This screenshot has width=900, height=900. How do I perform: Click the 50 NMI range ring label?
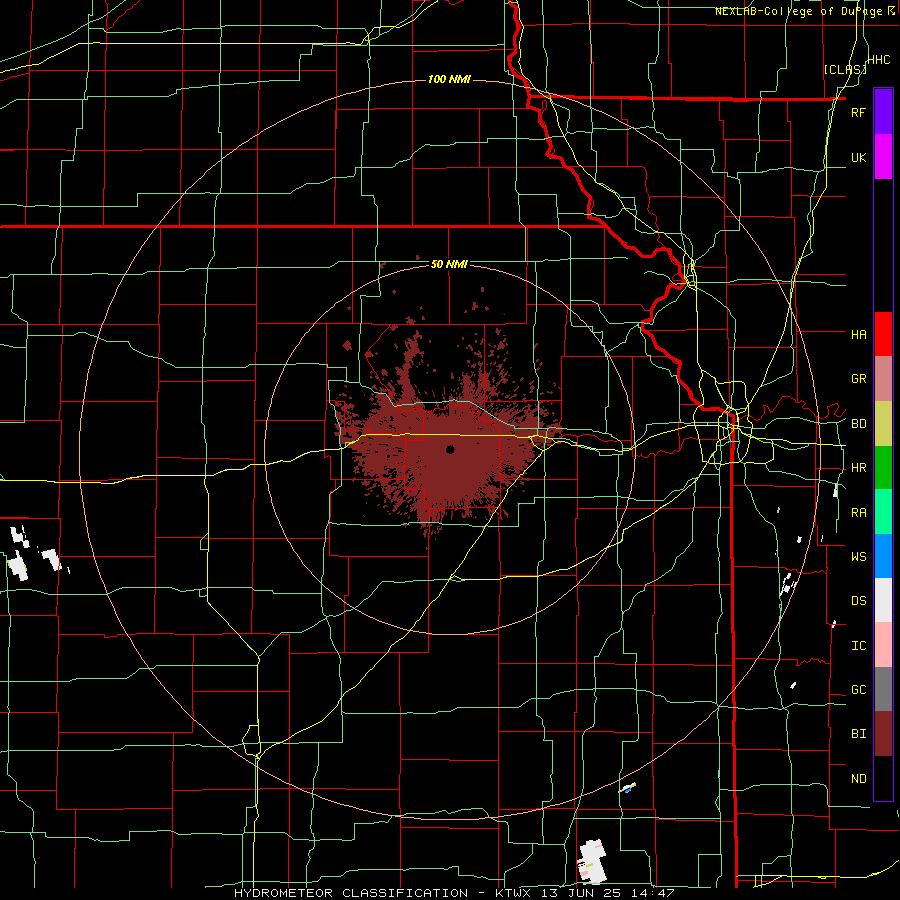pyautogui.click(x=449, y=264)
